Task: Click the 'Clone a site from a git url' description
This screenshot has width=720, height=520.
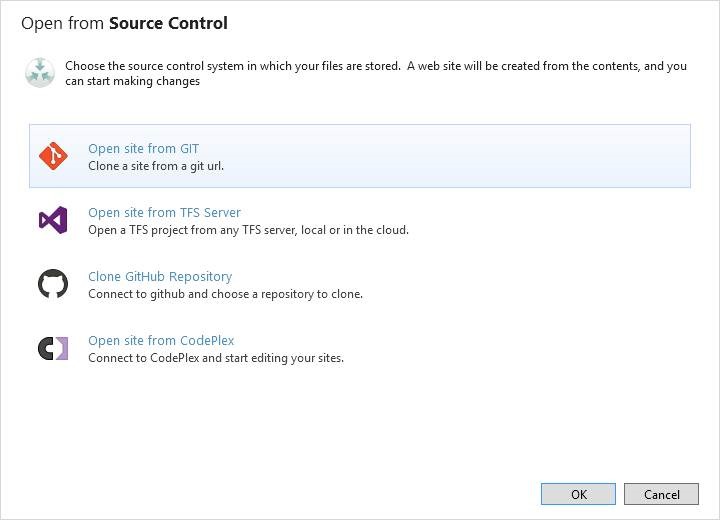Action: point(156,166)
